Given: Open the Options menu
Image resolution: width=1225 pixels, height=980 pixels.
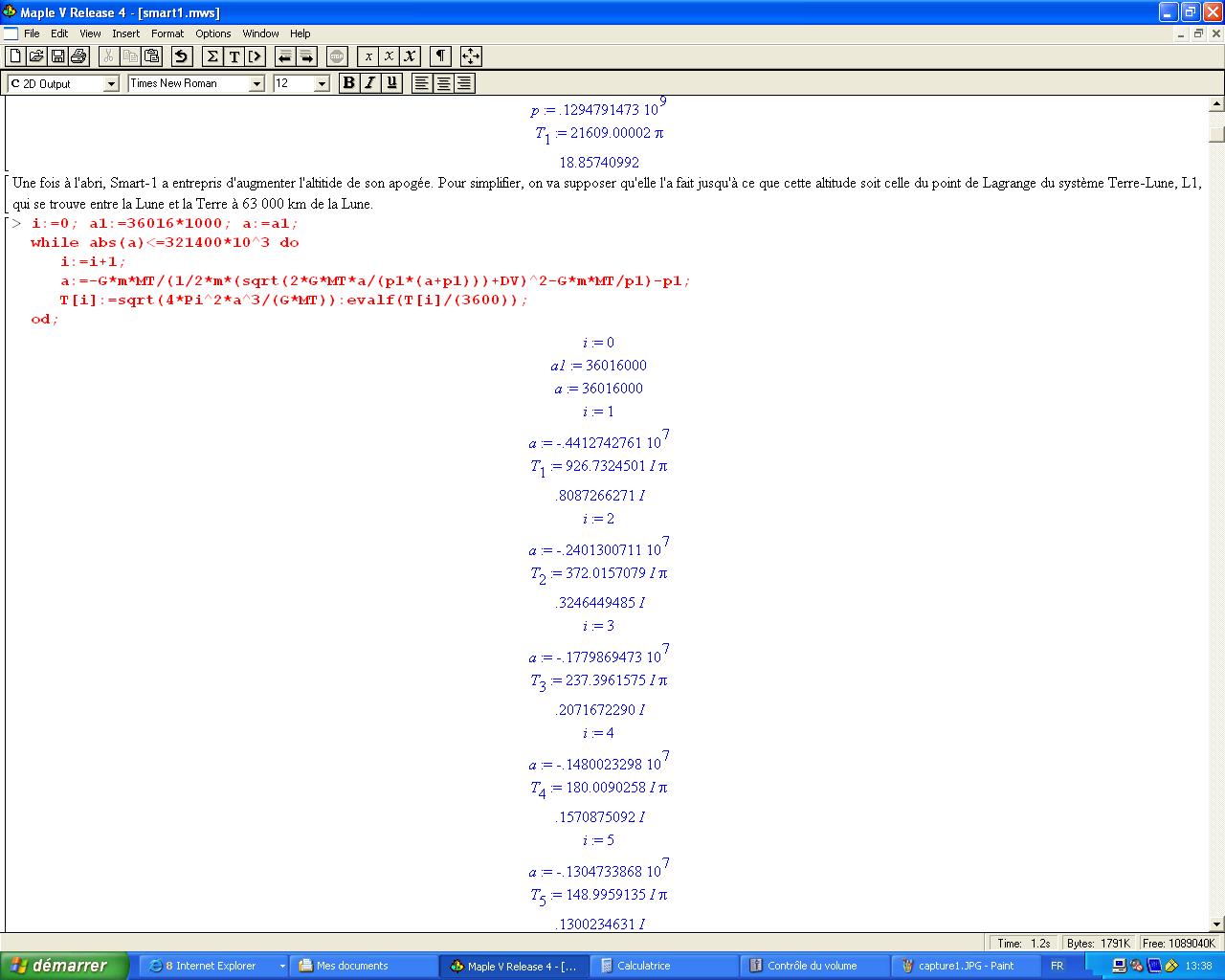Looking at the screenshot, I should click(x=213, y=33).
